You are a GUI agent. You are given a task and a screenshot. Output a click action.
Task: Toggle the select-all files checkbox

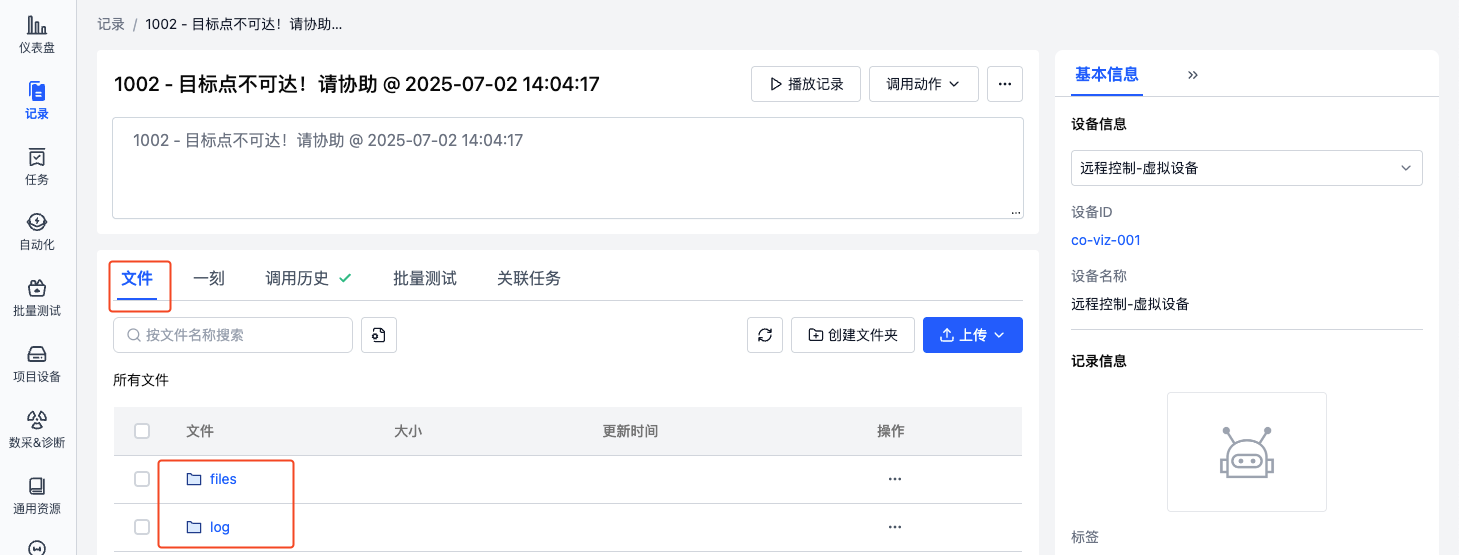(142, 431)
